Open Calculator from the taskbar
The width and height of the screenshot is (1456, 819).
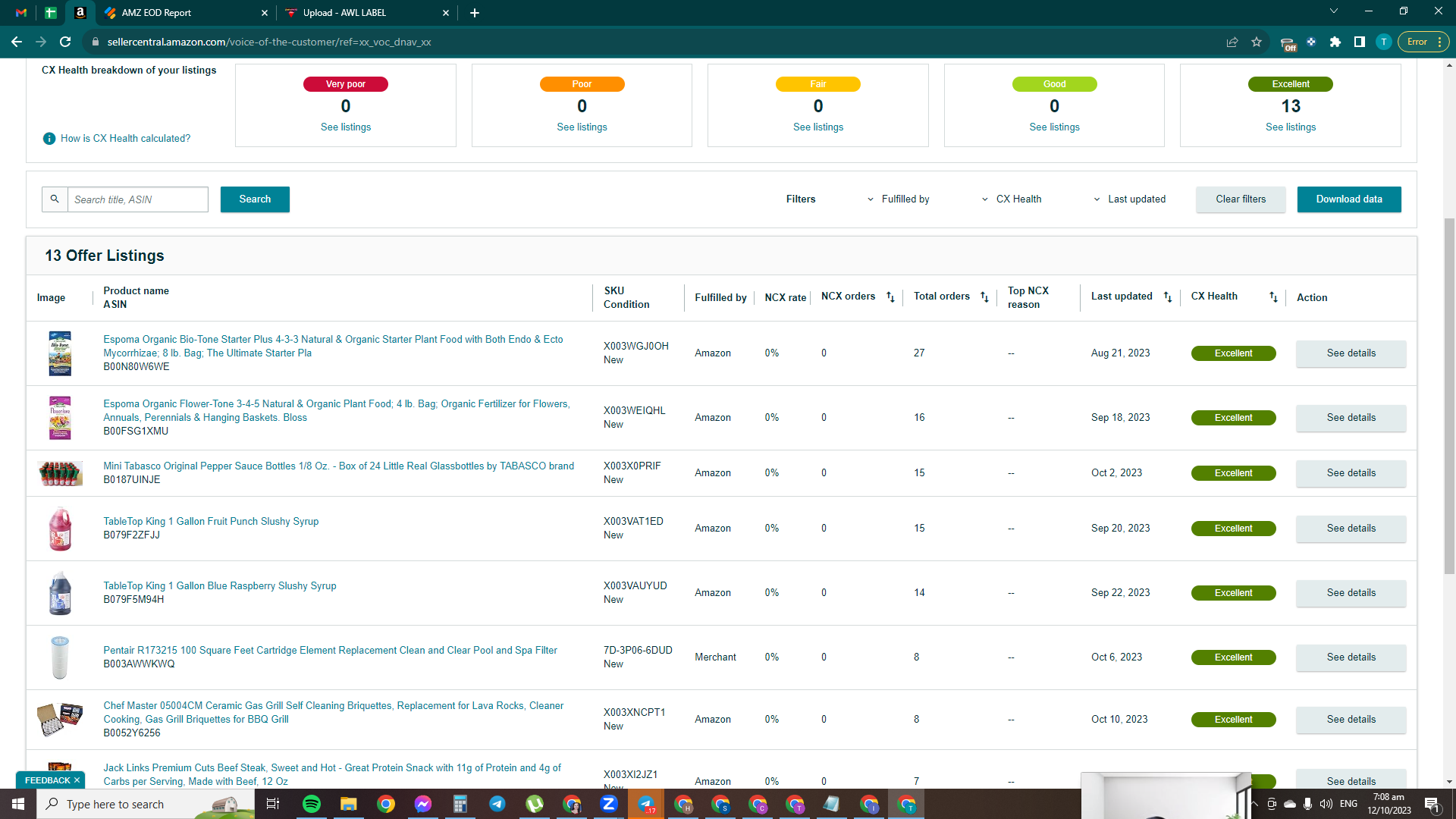(460, 804)
